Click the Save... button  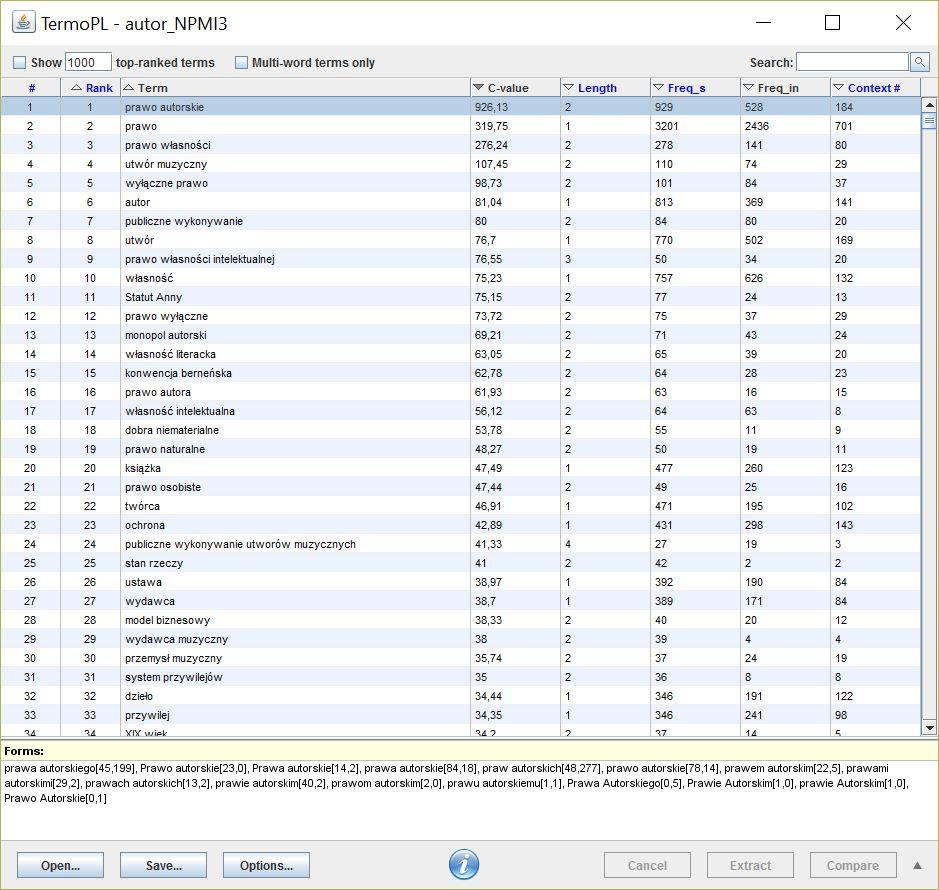click(163, 865)
